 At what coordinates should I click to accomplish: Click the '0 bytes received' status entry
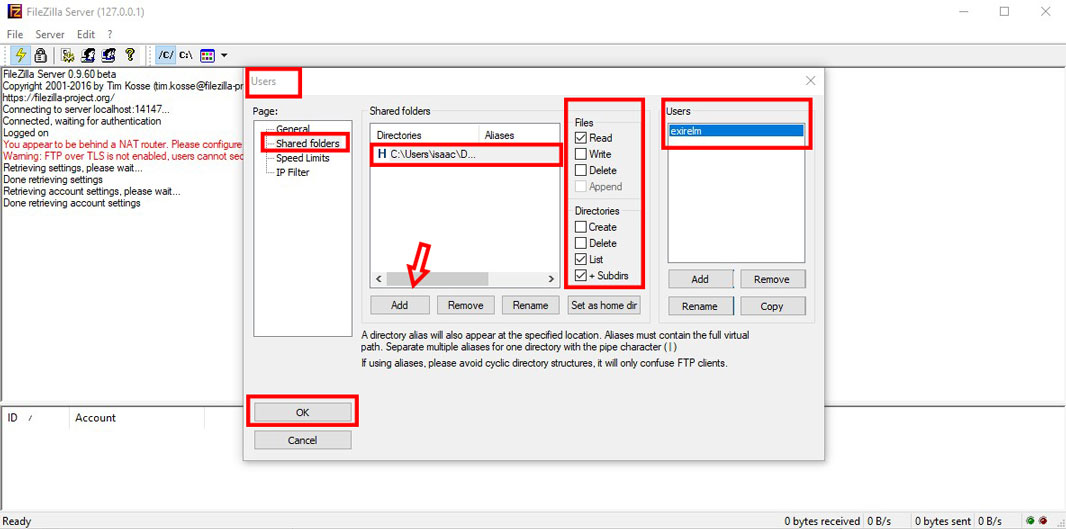[x=821, y=522]
